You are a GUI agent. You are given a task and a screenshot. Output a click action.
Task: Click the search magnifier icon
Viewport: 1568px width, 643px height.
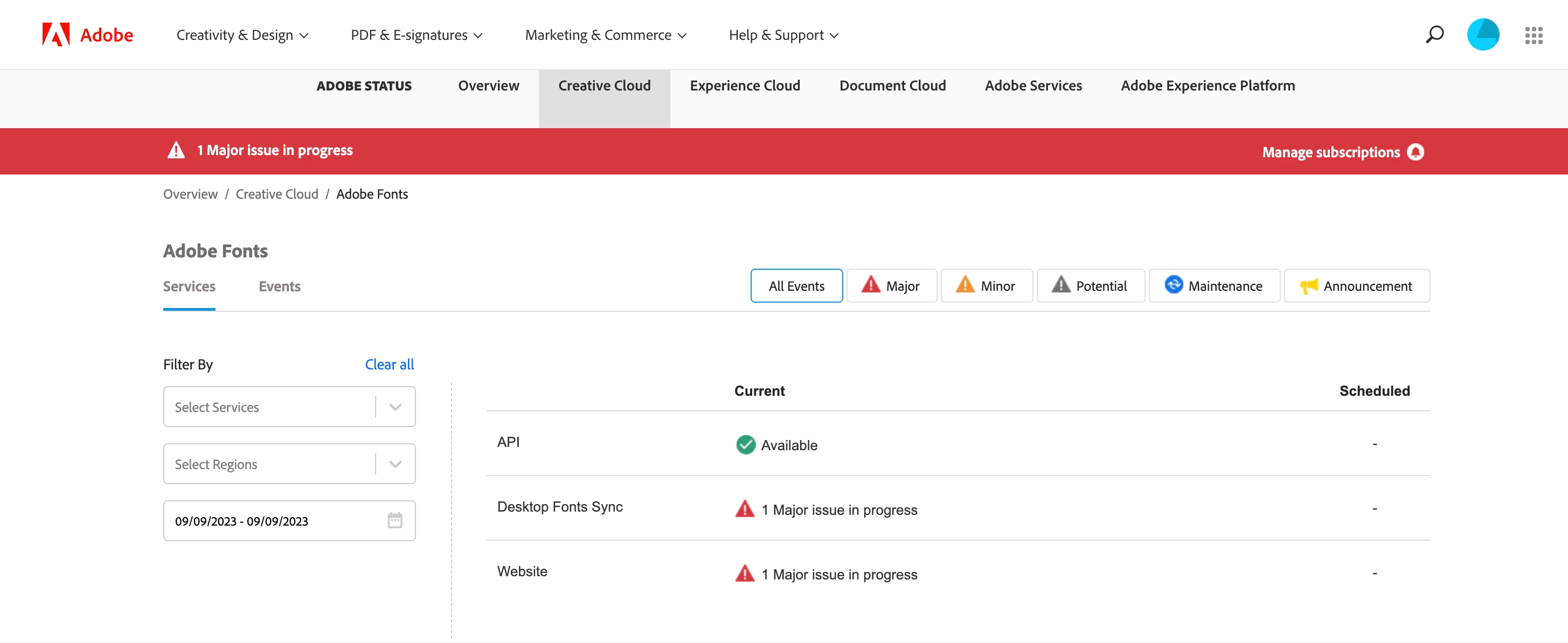(1434, 34)
